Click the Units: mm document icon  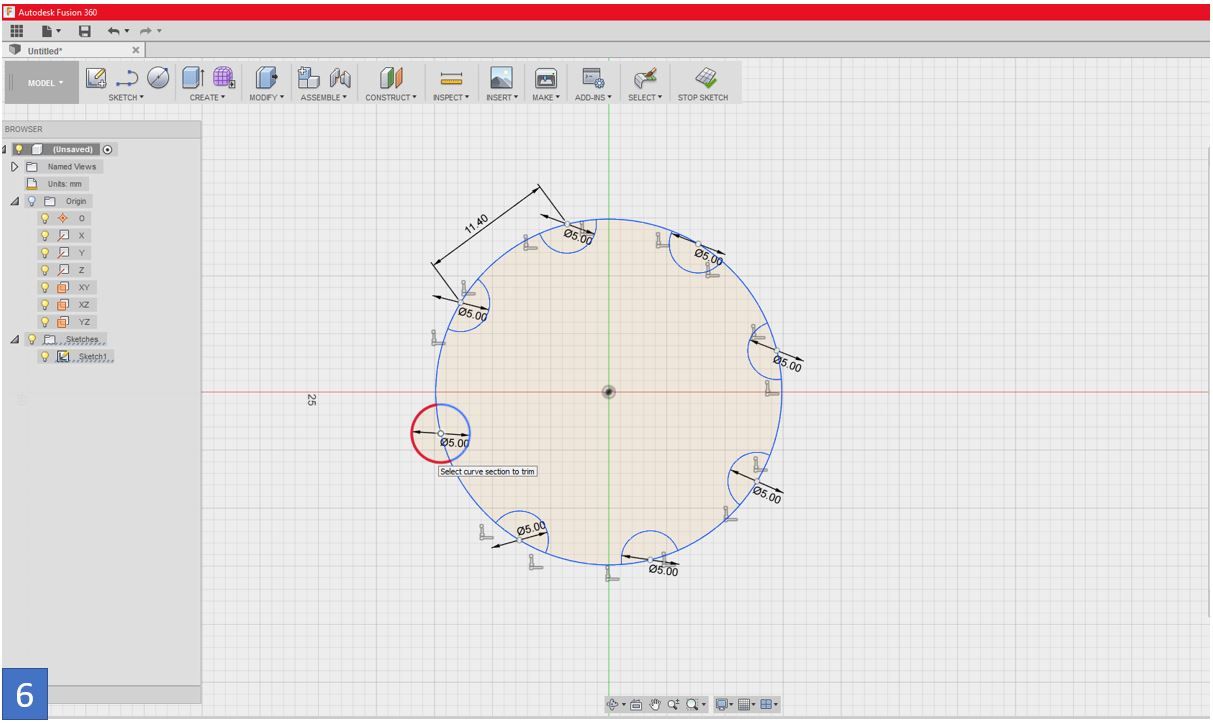click(31, 184)
